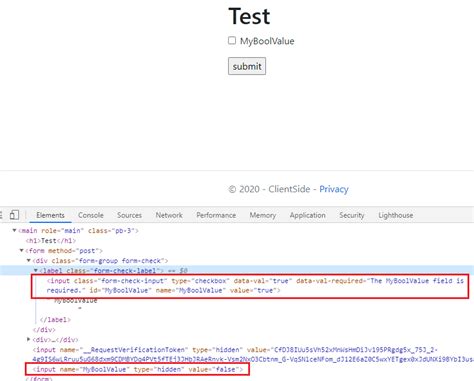This screenshot has height=381, width=474.
Task: Open the Privacy link in the footer
Action: pos(334,189)
